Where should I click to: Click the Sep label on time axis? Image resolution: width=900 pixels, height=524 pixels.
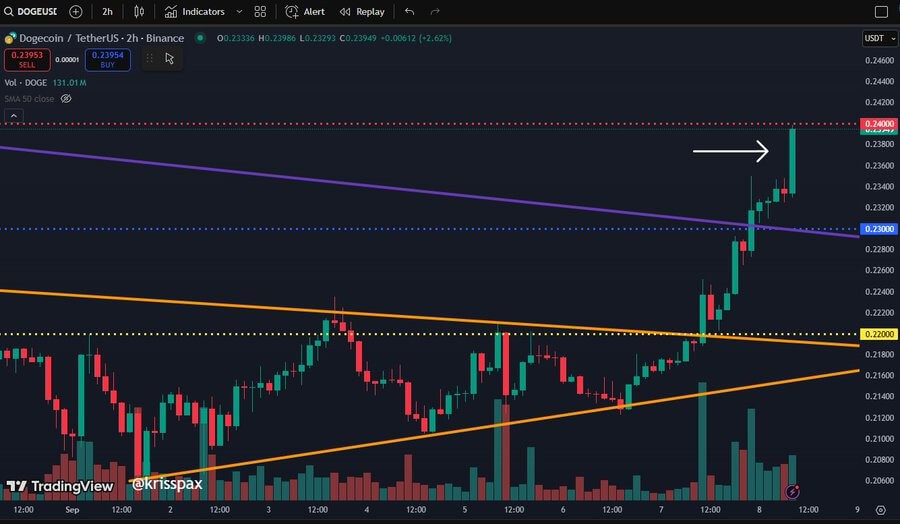72,510
